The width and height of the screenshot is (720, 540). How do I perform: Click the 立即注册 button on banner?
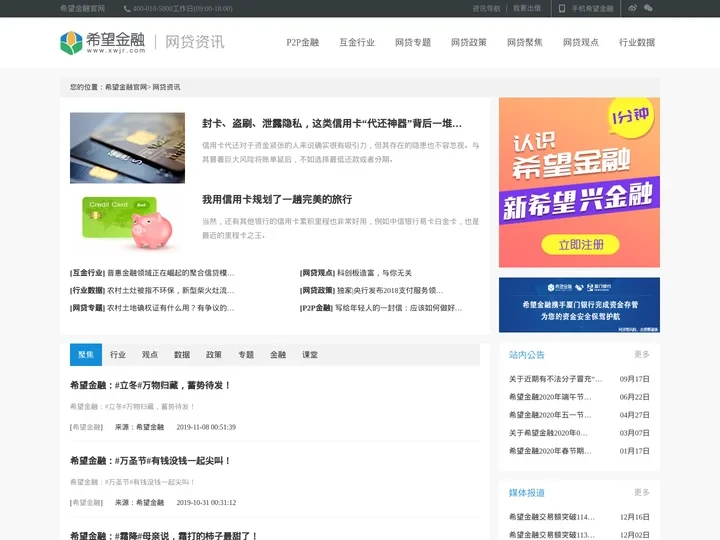pos(580,244)
